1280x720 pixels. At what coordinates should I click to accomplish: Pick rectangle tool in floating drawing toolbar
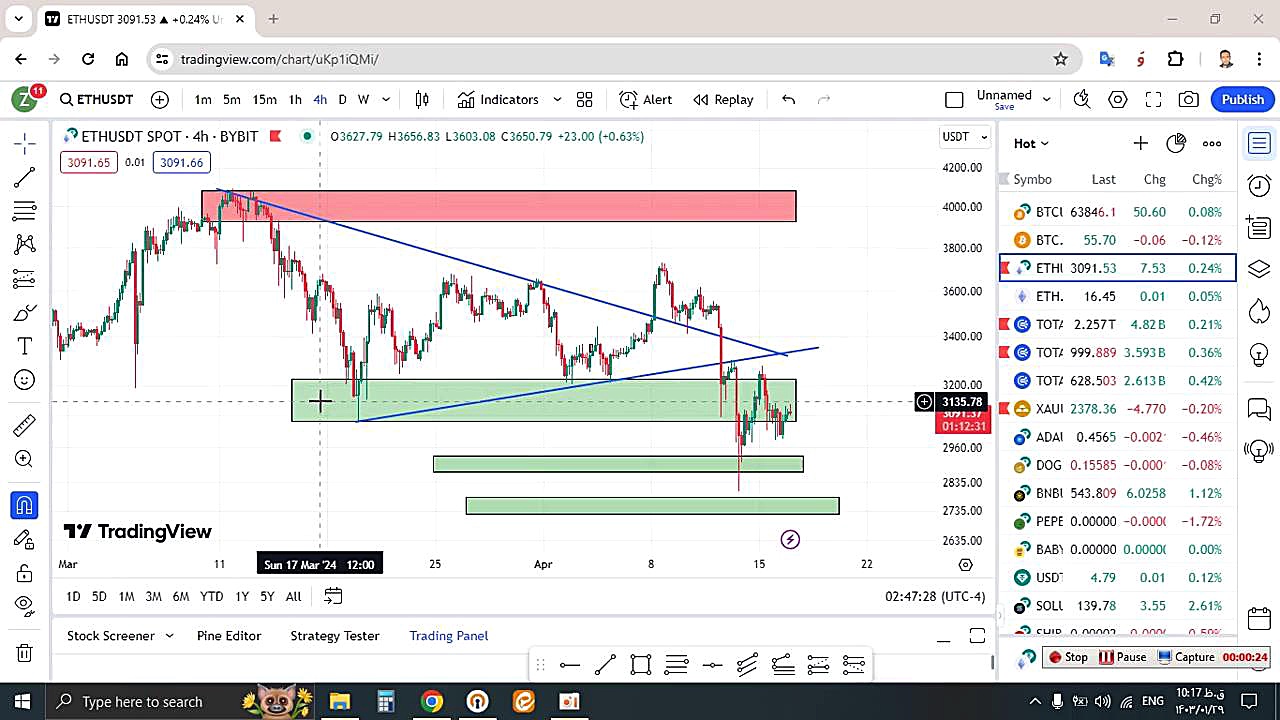tap(641, 665)
